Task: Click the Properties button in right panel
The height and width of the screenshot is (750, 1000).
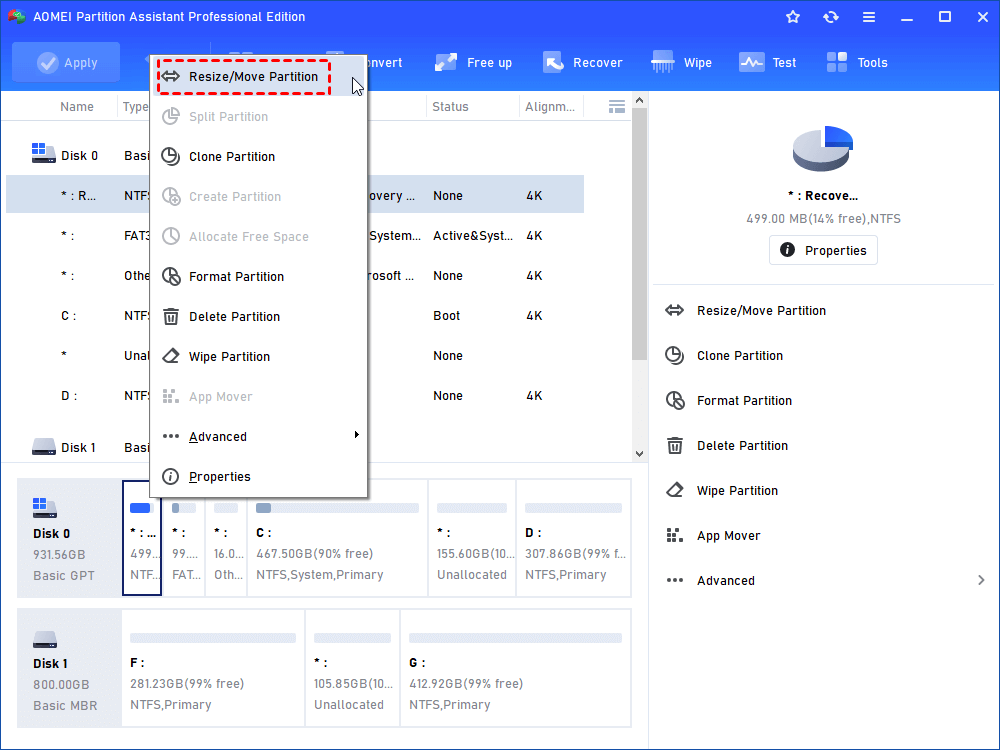Action: (x=823, y=250)
